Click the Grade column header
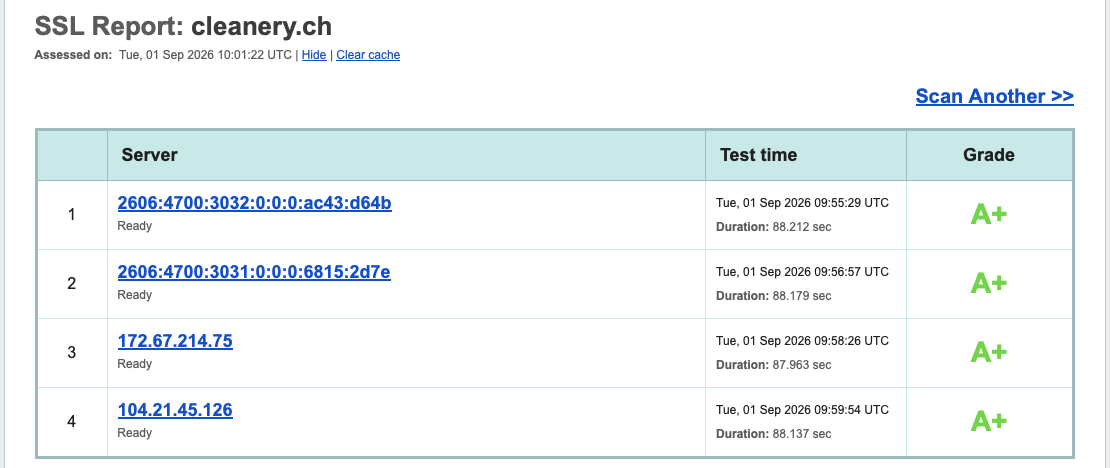 (988, 155)
